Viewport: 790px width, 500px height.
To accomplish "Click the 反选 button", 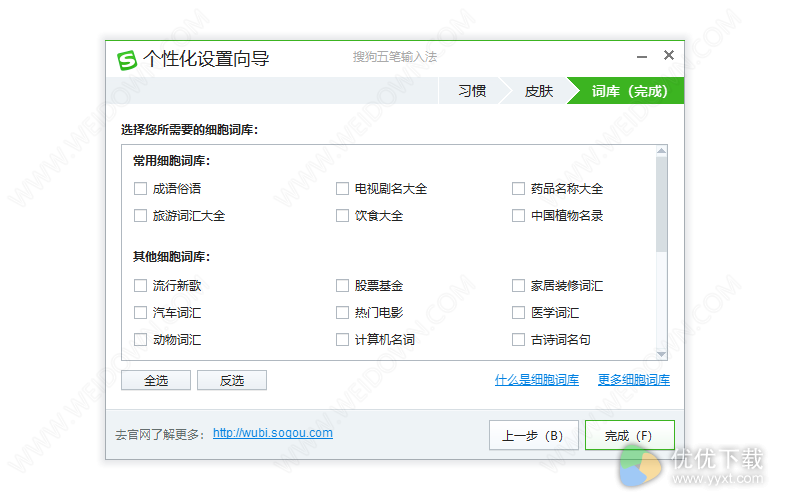I will [x=232, y=380].
